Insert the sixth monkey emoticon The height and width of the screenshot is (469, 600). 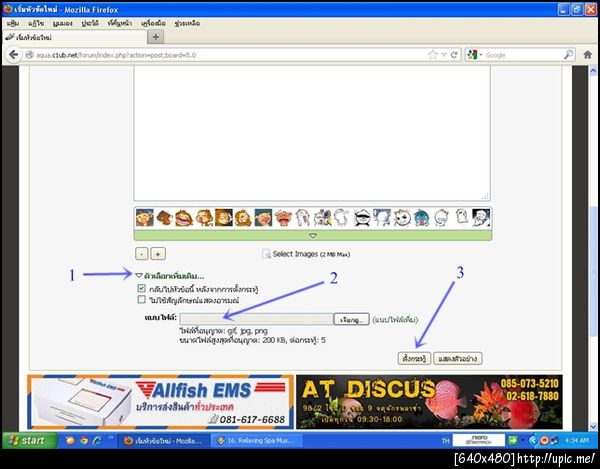[243, 218]
